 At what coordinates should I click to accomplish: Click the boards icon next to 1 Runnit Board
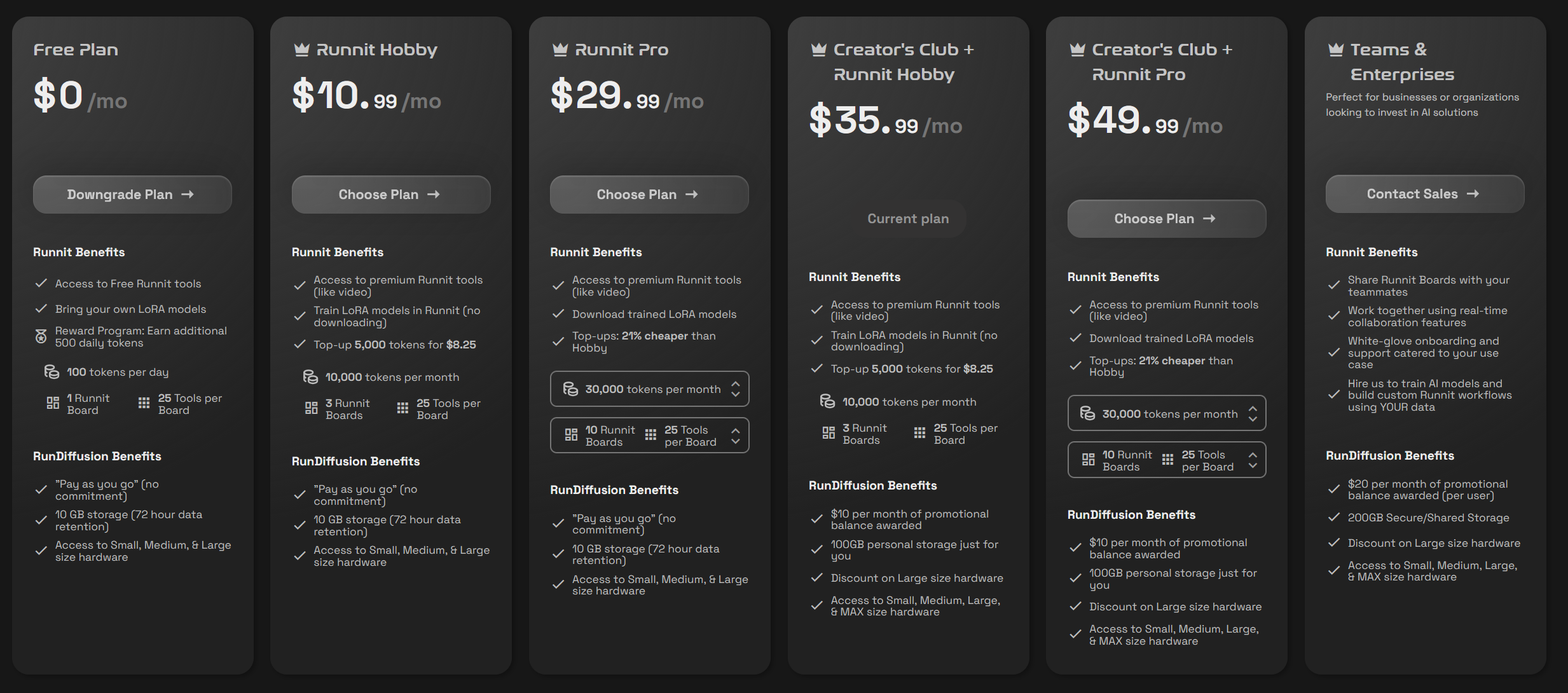[53, 403]
